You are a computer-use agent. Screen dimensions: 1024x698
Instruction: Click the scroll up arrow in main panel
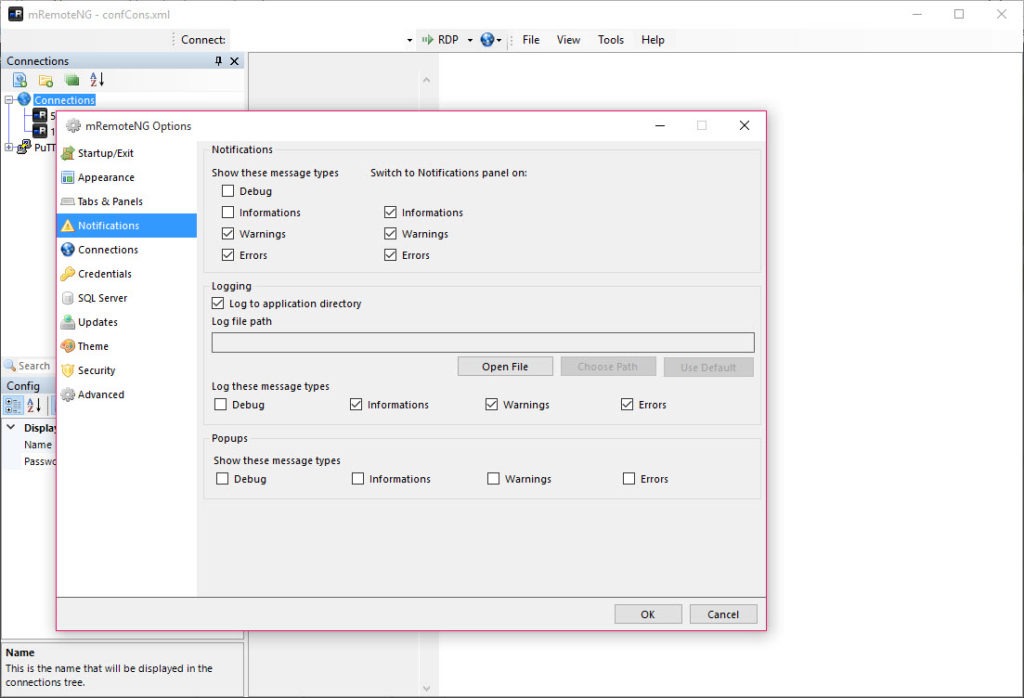tap(426, 80)
